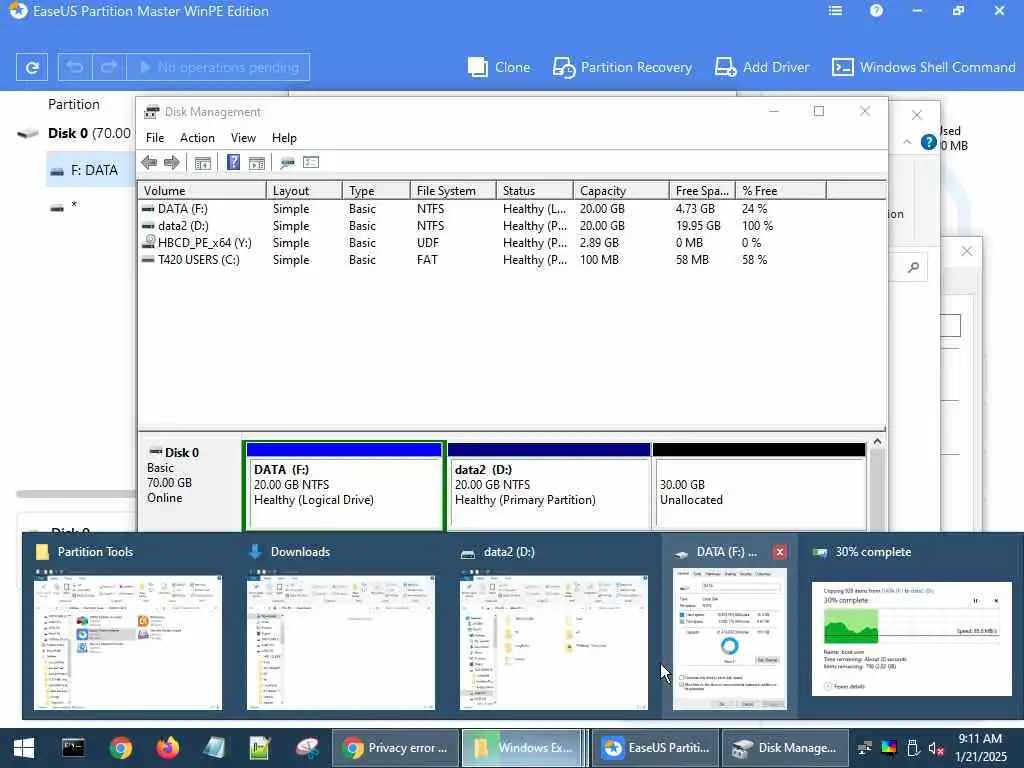The width and height of the screenshot is (1024, 768).
Task: Open the EaseUS hamburger menu icon
Action: coord(835,10)
